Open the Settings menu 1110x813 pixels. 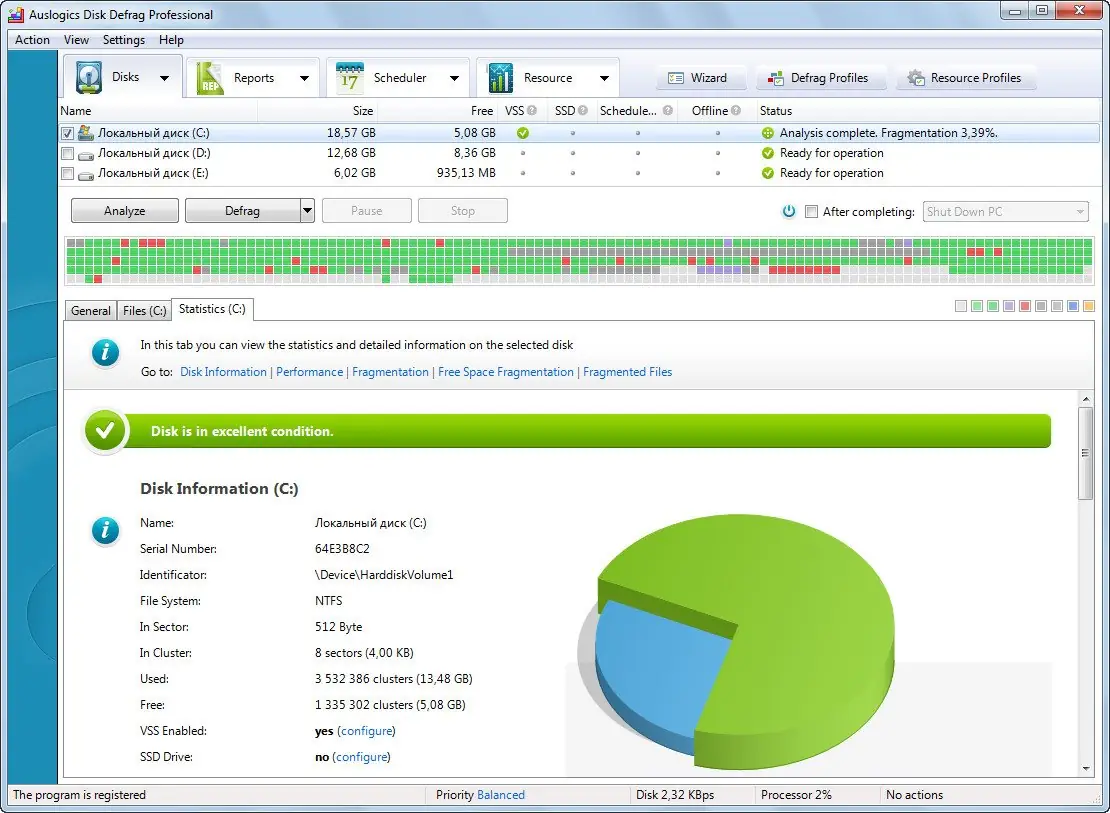[x=124, y=40]
